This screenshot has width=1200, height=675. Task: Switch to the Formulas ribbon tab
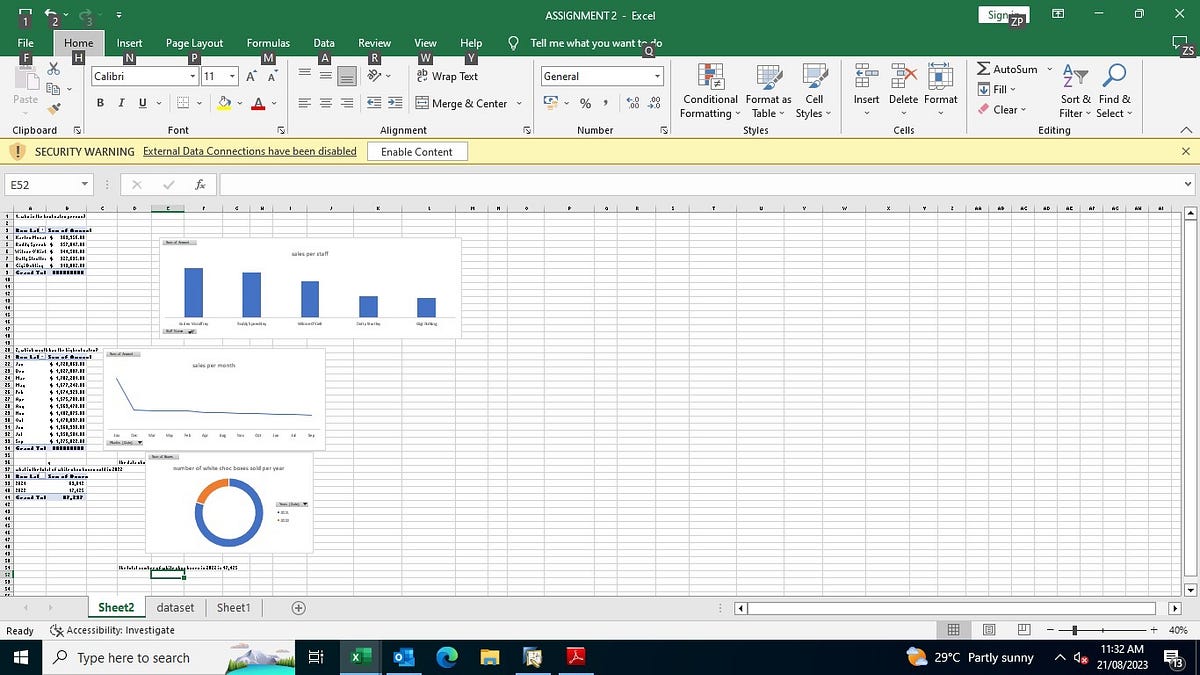point(267,43)
